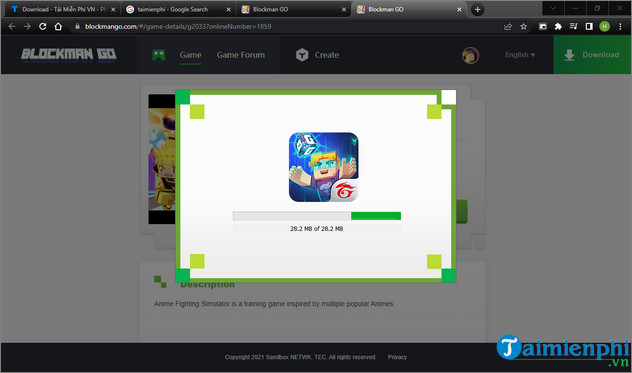
Task: Click the Copyright 2021 Sandbox footer text
Action: point(300,357)
